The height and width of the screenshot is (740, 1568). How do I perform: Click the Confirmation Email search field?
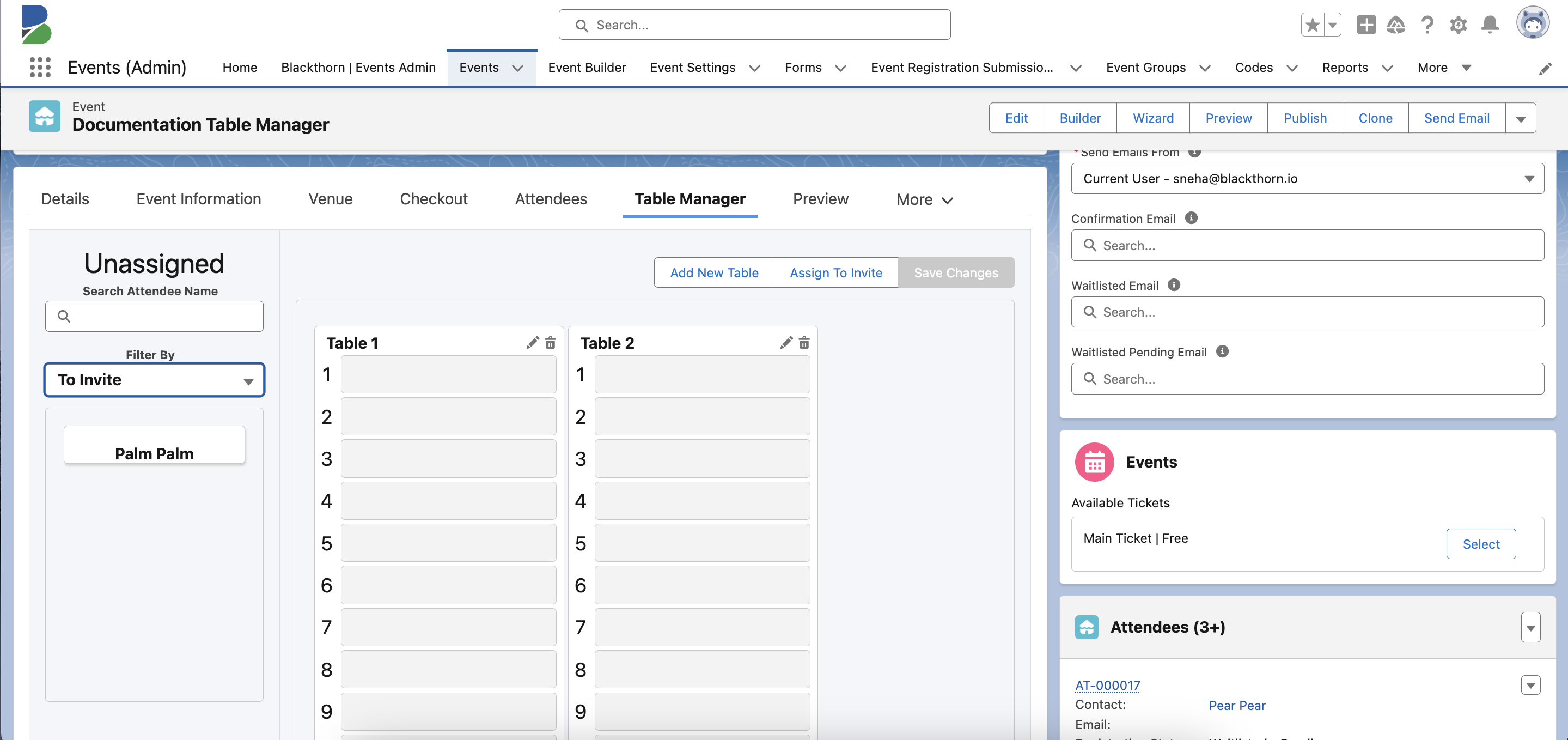pos(1307,245)
